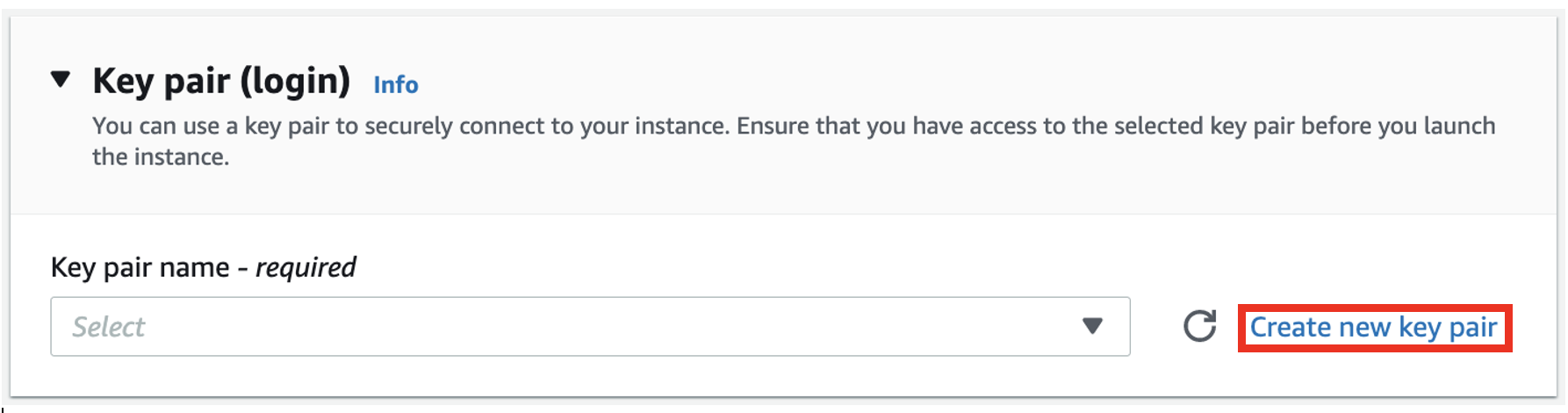The width and height of the screenshot is (1568, 413).
Task: Click the refresh key pairs icon
Action: pyautogui.click(x=1199, y=326)
